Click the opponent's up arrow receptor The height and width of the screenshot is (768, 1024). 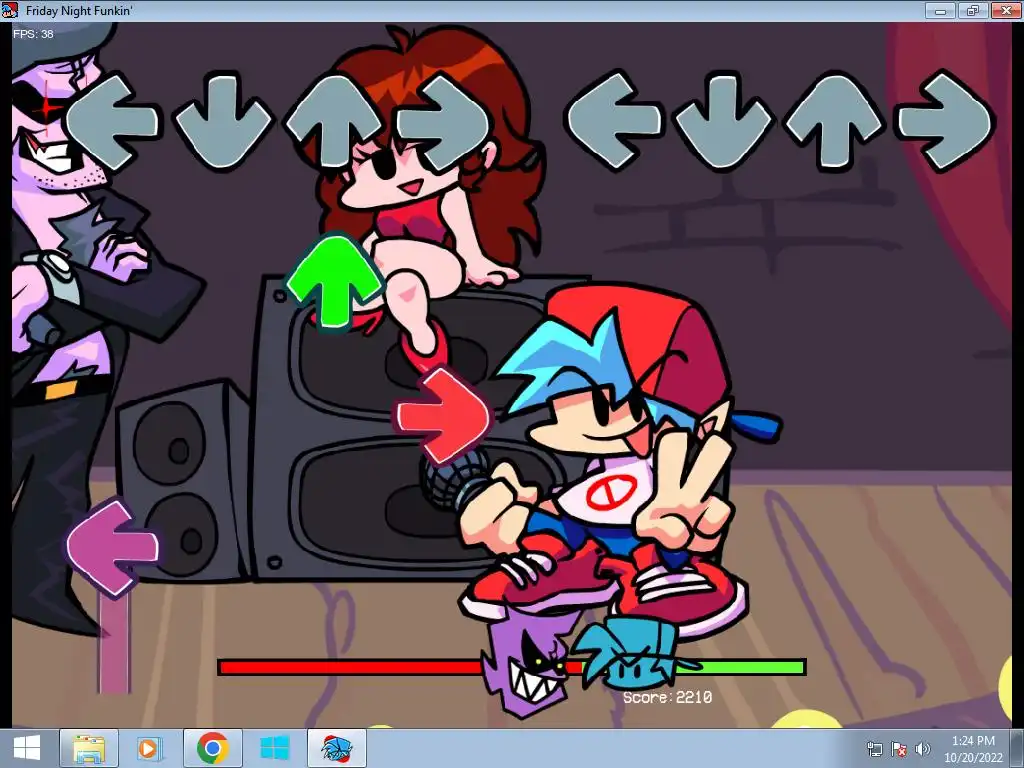point(334,120)
